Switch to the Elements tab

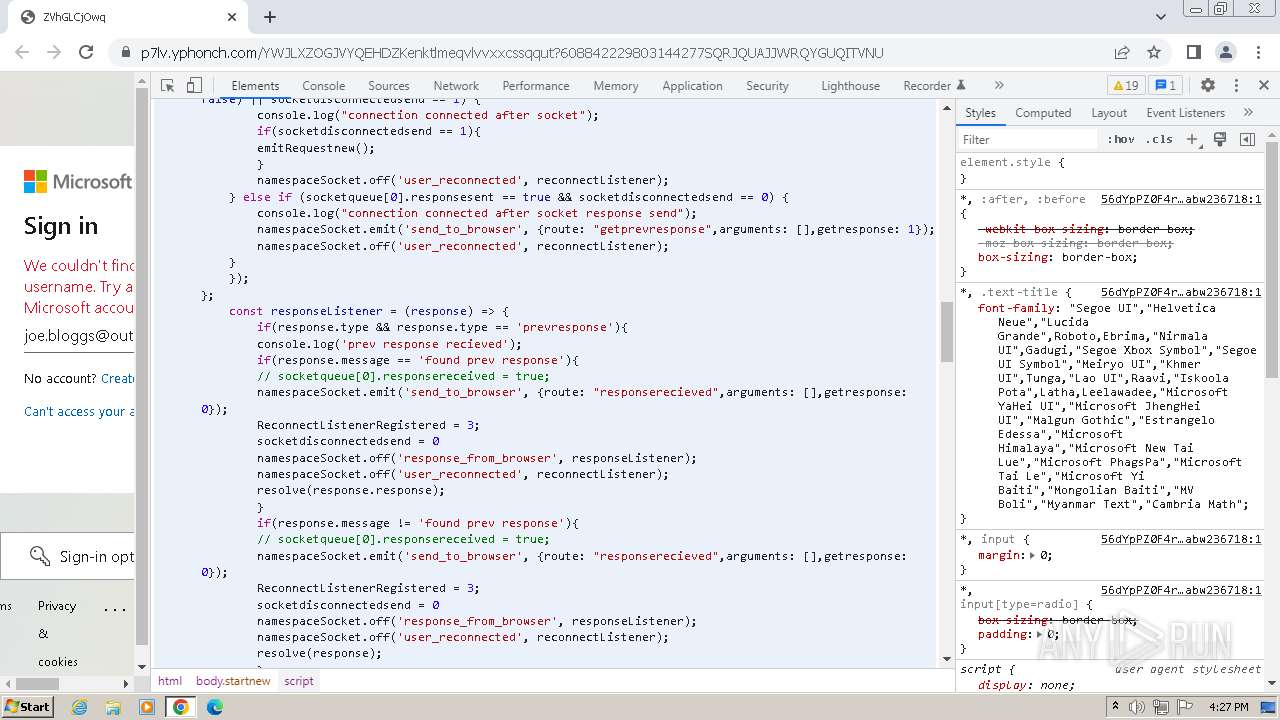[255, 86]
